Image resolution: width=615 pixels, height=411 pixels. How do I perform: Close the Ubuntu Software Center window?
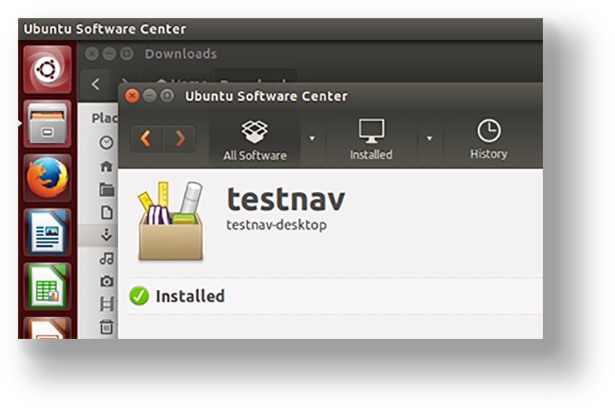pos(132,96)
